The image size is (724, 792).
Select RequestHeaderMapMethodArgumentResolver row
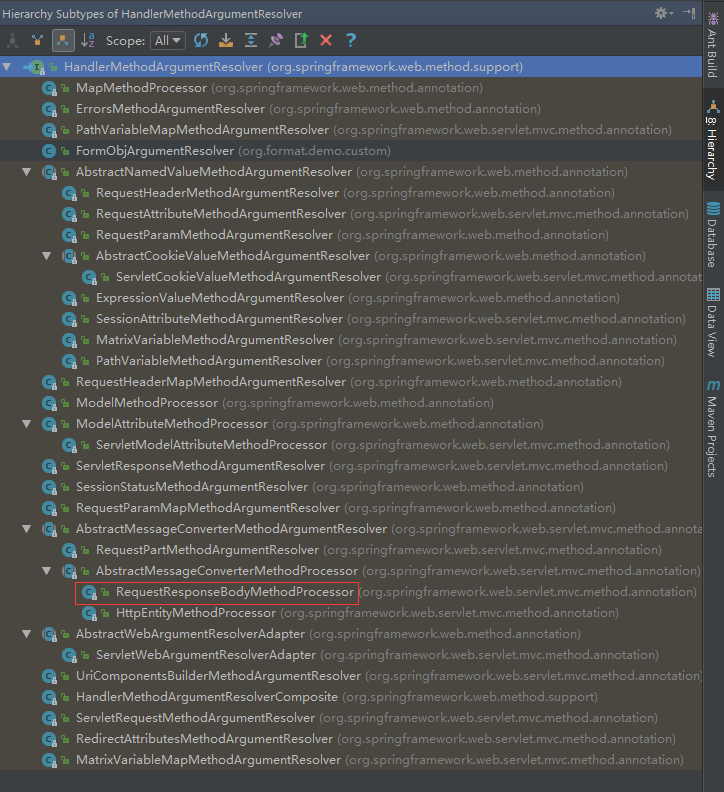(x=351, y=382)
